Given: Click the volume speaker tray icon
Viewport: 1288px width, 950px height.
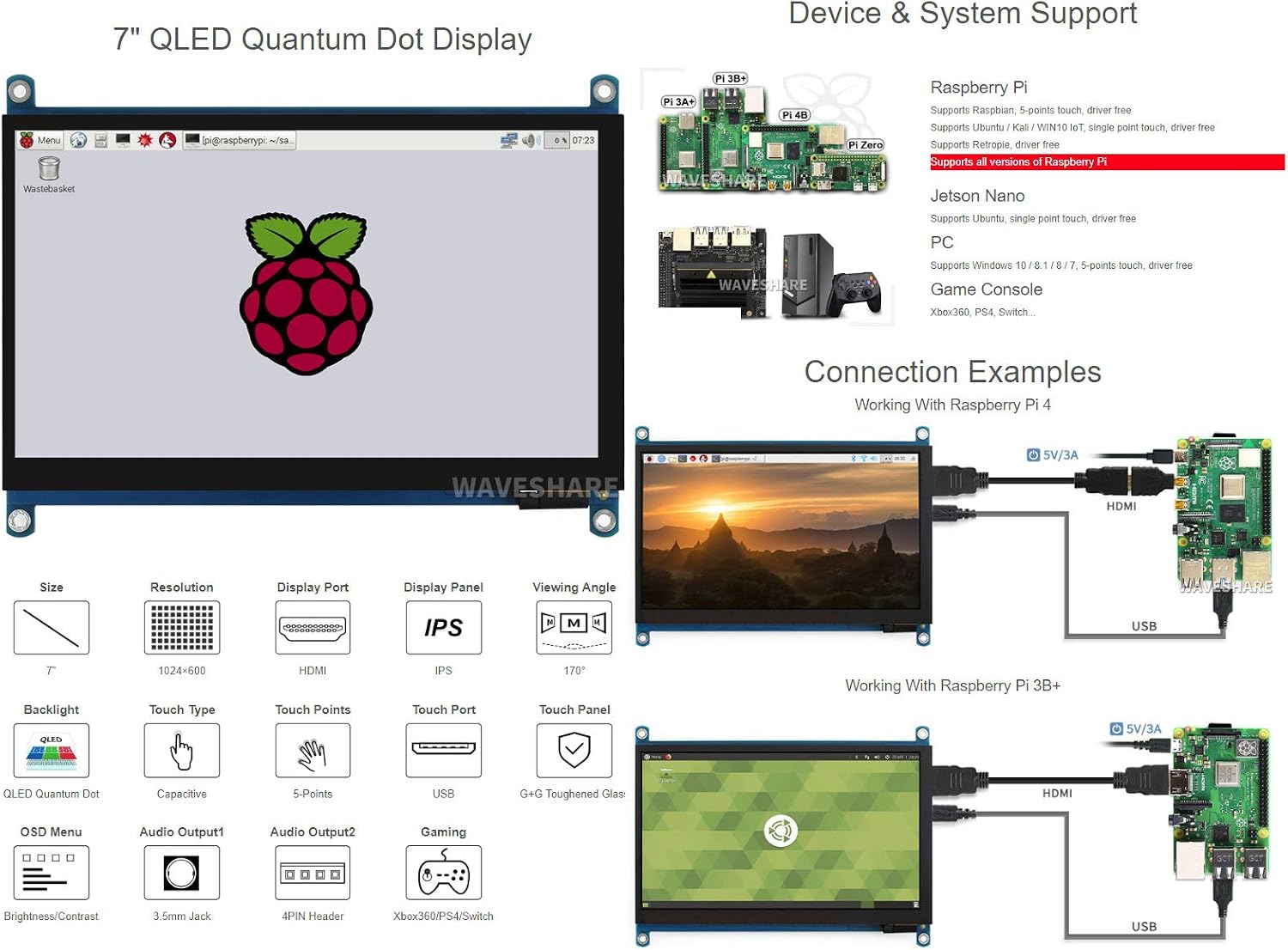Looking at the screenshot, I should click(x=530, y=140).
